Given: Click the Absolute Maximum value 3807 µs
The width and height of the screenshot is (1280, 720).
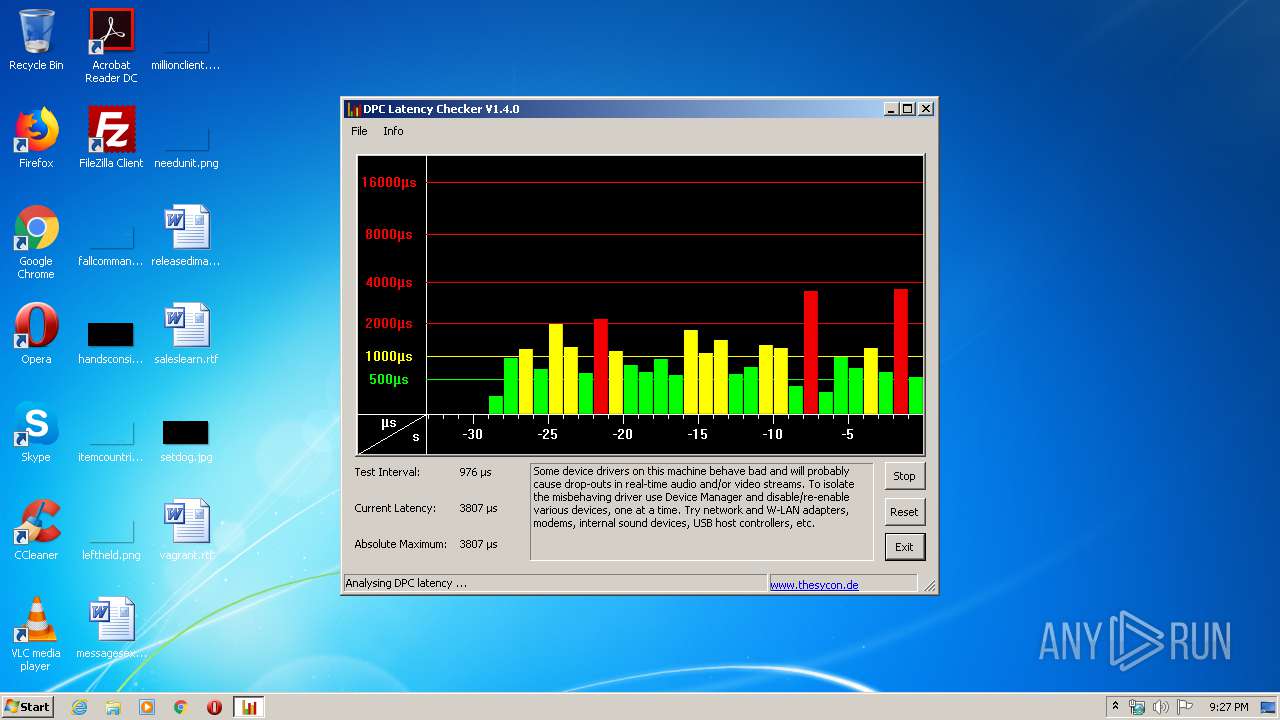Looking at the screenshot, I should point(478,544).
